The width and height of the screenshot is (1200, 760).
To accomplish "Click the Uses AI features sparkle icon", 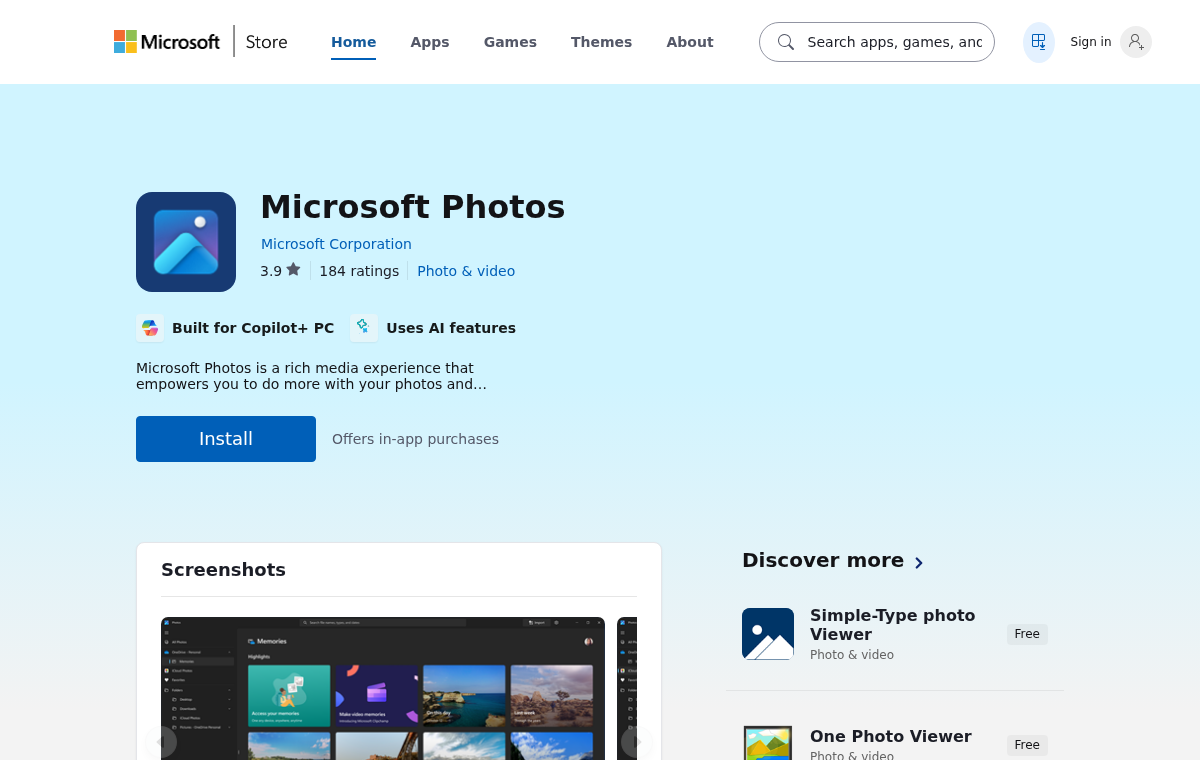I will (x=364, y=328).
